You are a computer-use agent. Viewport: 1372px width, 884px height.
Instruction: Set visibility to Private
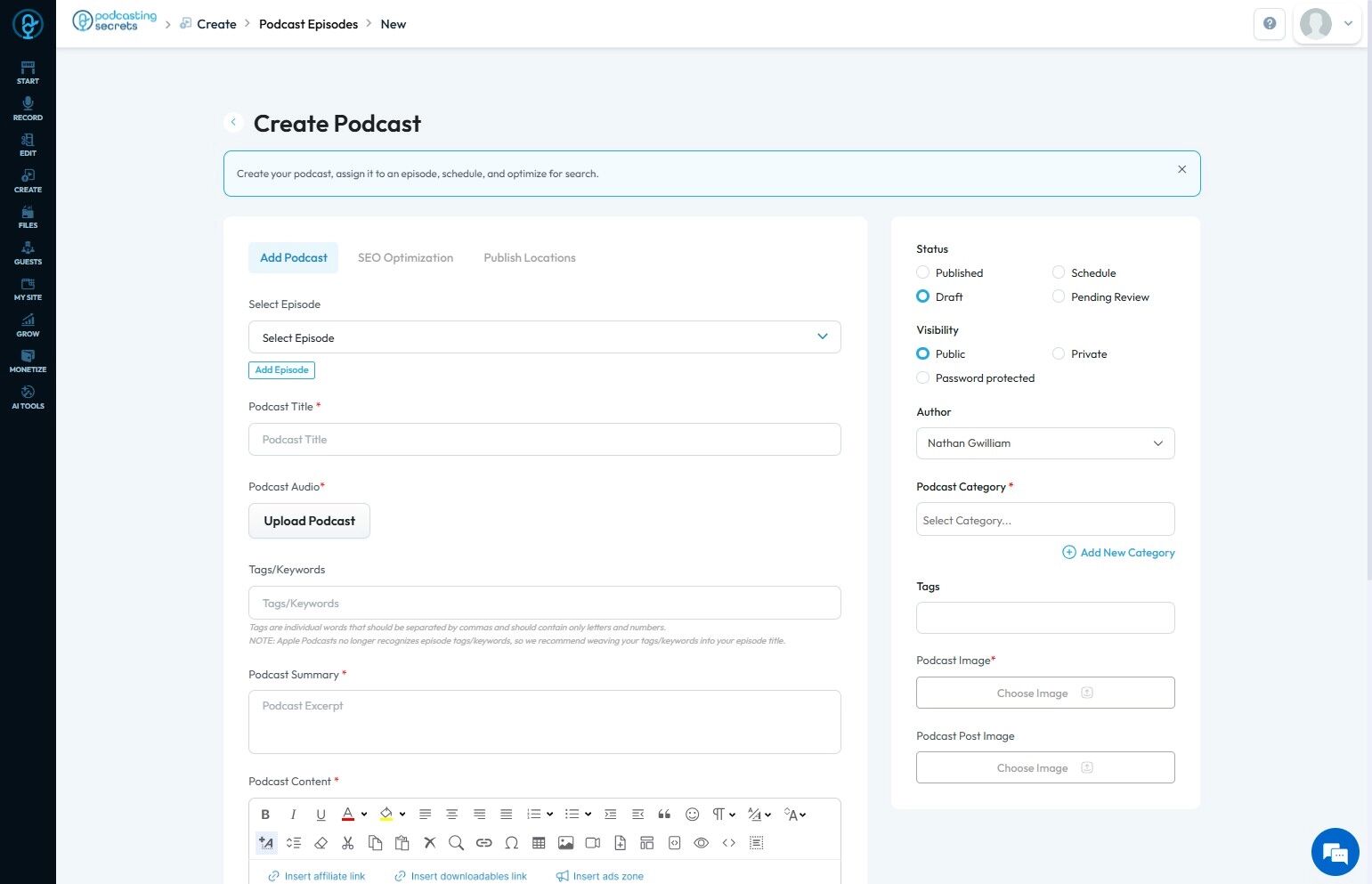click(1080, 353)
